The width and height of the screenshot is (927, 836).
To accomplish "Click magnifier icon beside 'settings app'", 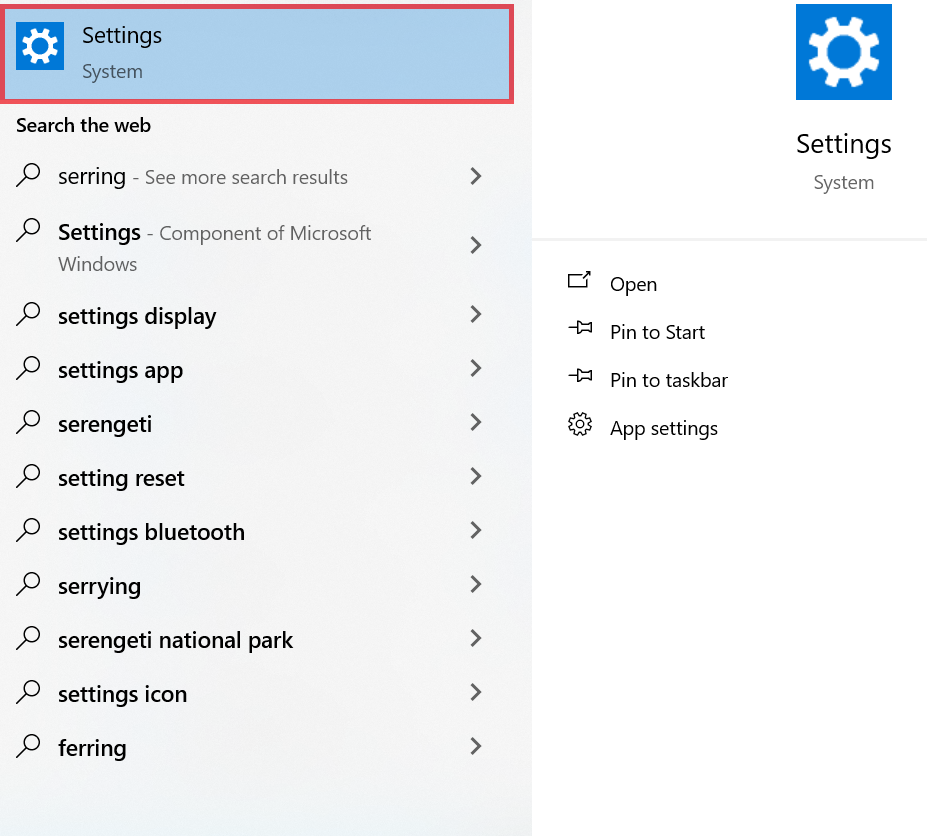I will (28, 368).
